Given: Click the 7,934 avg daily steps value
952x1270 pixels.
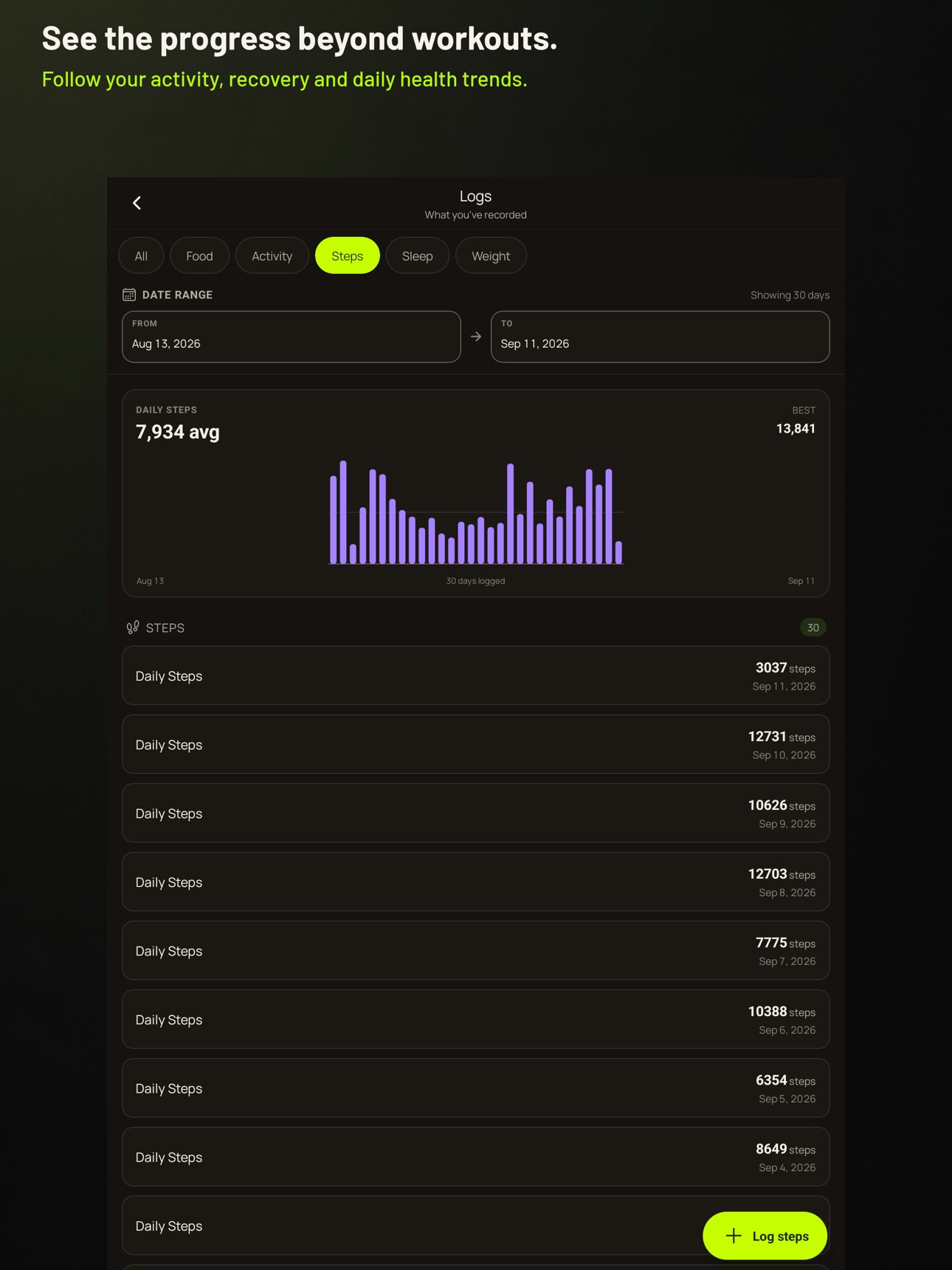Looking at the screenshot, I should pos(178,432).
